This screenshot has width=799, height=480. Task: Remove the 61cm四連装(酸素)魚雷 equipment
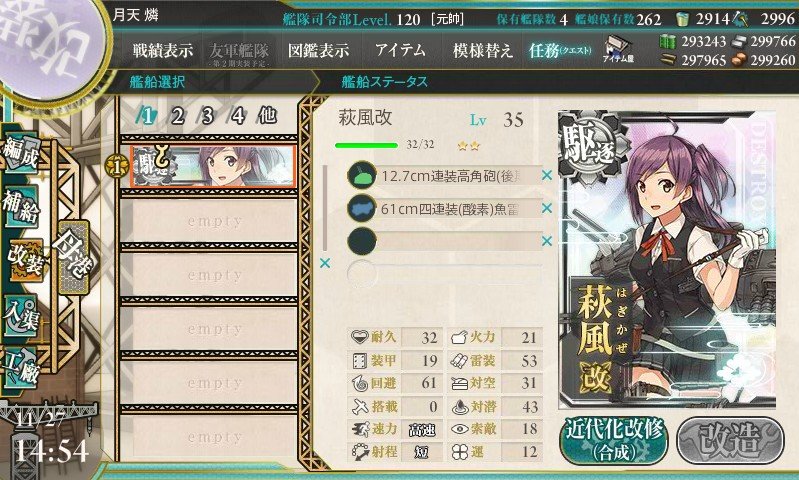[x=547, y=208]
